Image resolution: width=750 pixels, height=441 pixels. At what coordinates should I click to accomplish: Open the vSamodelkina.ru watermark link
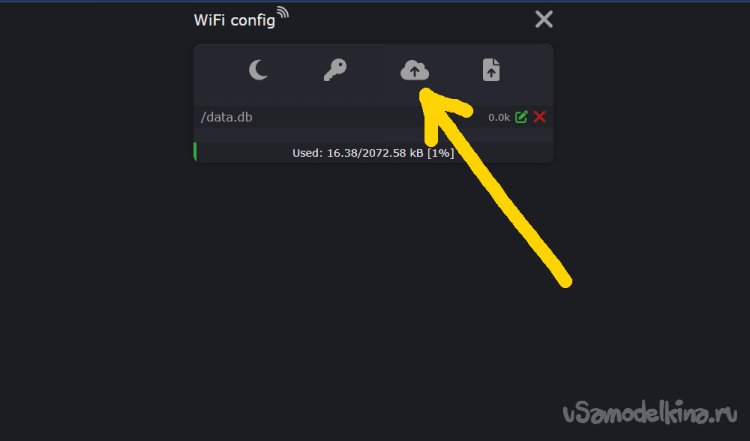pos(650,412)
